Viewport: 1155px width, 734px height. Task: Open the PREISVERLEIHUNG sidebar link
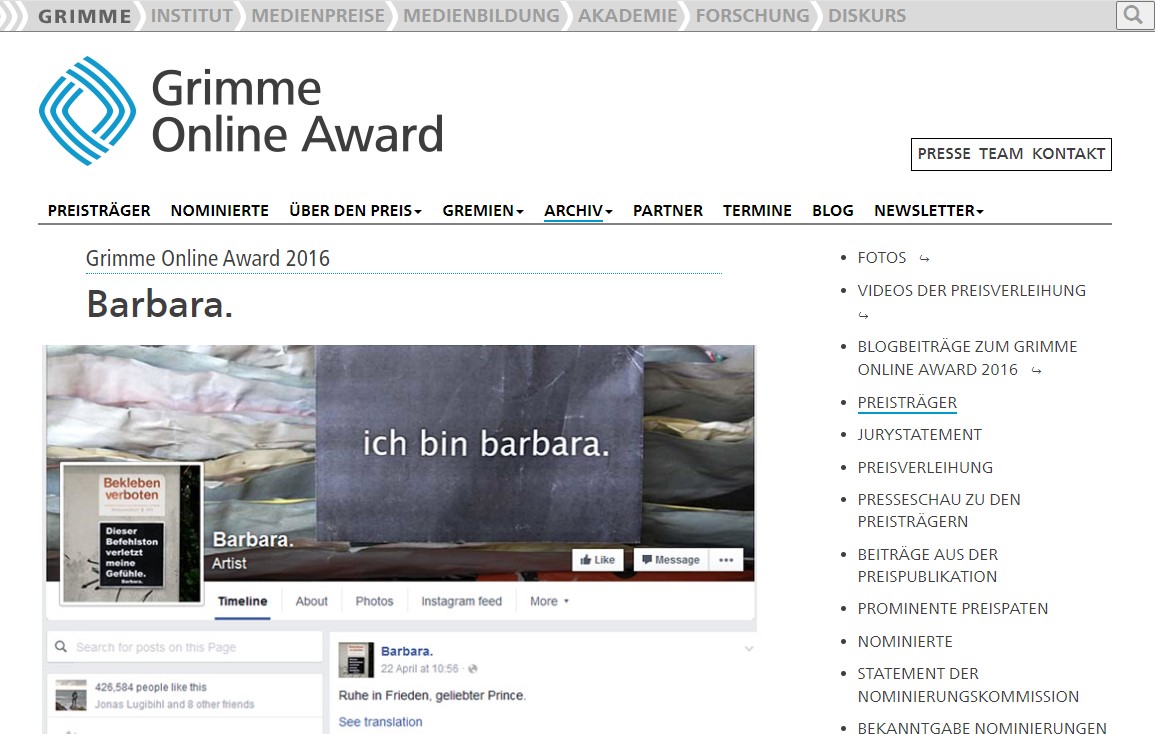[x=925, y=467]
